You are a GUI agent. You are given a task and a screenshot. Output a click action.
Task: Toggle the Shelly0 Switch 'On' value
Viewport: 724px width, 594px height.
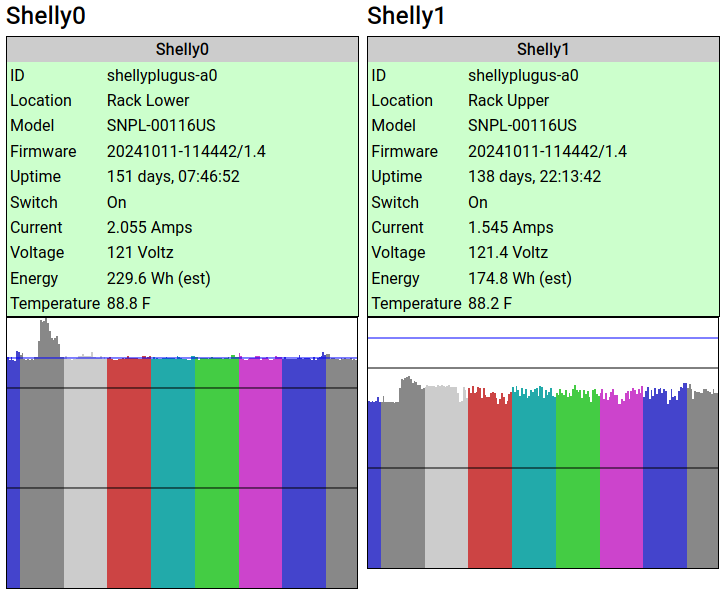click(x=117, y=202)
